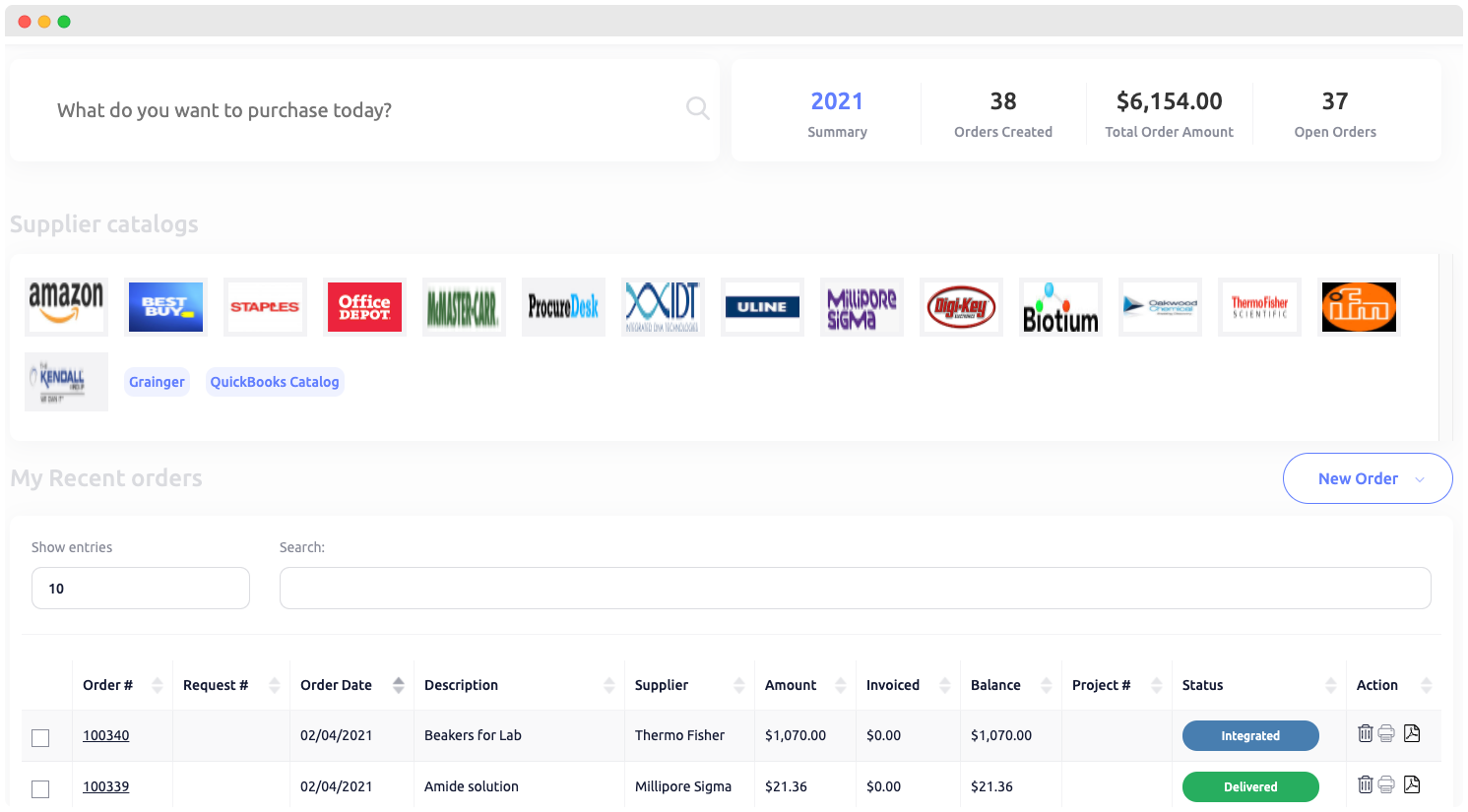Screen dimensions: 1468x812
Task: Click the orders Search input box
Action: (855, 589)
